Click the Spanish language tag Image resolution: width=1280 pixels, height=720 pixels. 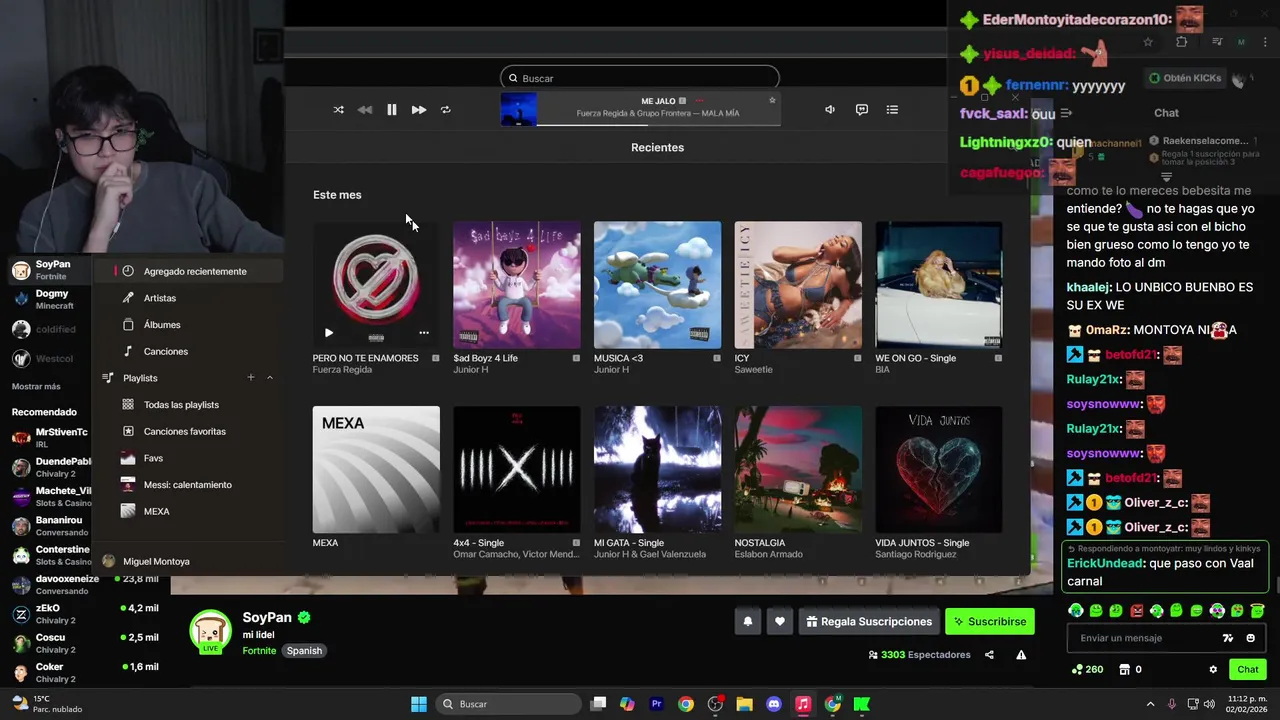tap(304, 651)
